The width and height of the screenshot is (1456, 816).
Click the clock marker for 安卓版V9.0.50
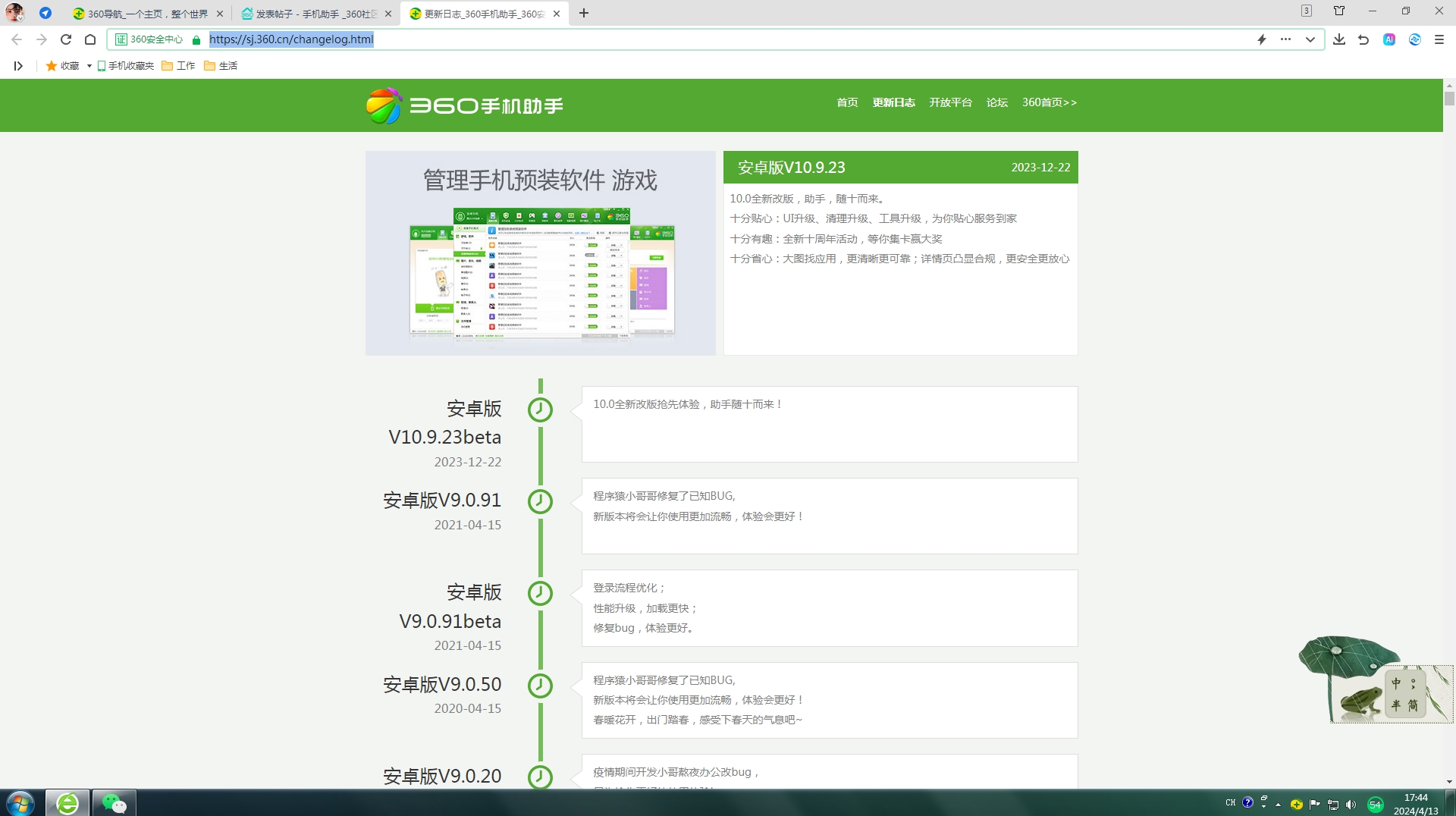tap(540, 686)
